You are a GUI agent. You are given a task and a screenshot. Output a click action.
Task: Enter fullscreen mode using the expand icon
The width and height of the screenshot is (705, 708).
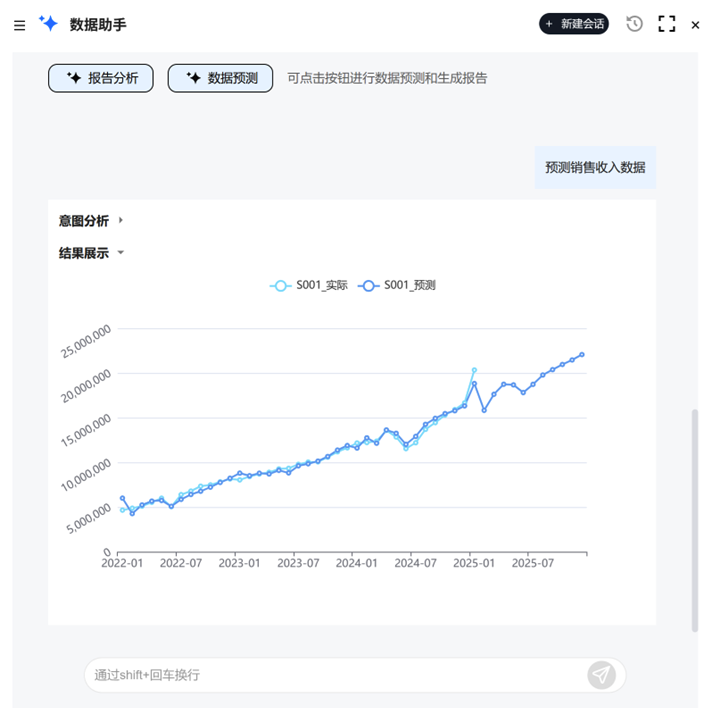tap(667, 24)
